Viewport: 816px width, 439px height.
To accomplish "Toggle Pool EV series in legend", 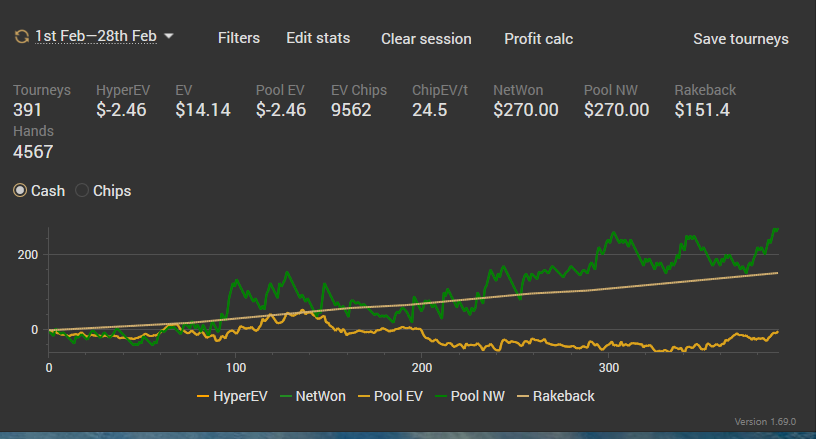I will point(390,396).
